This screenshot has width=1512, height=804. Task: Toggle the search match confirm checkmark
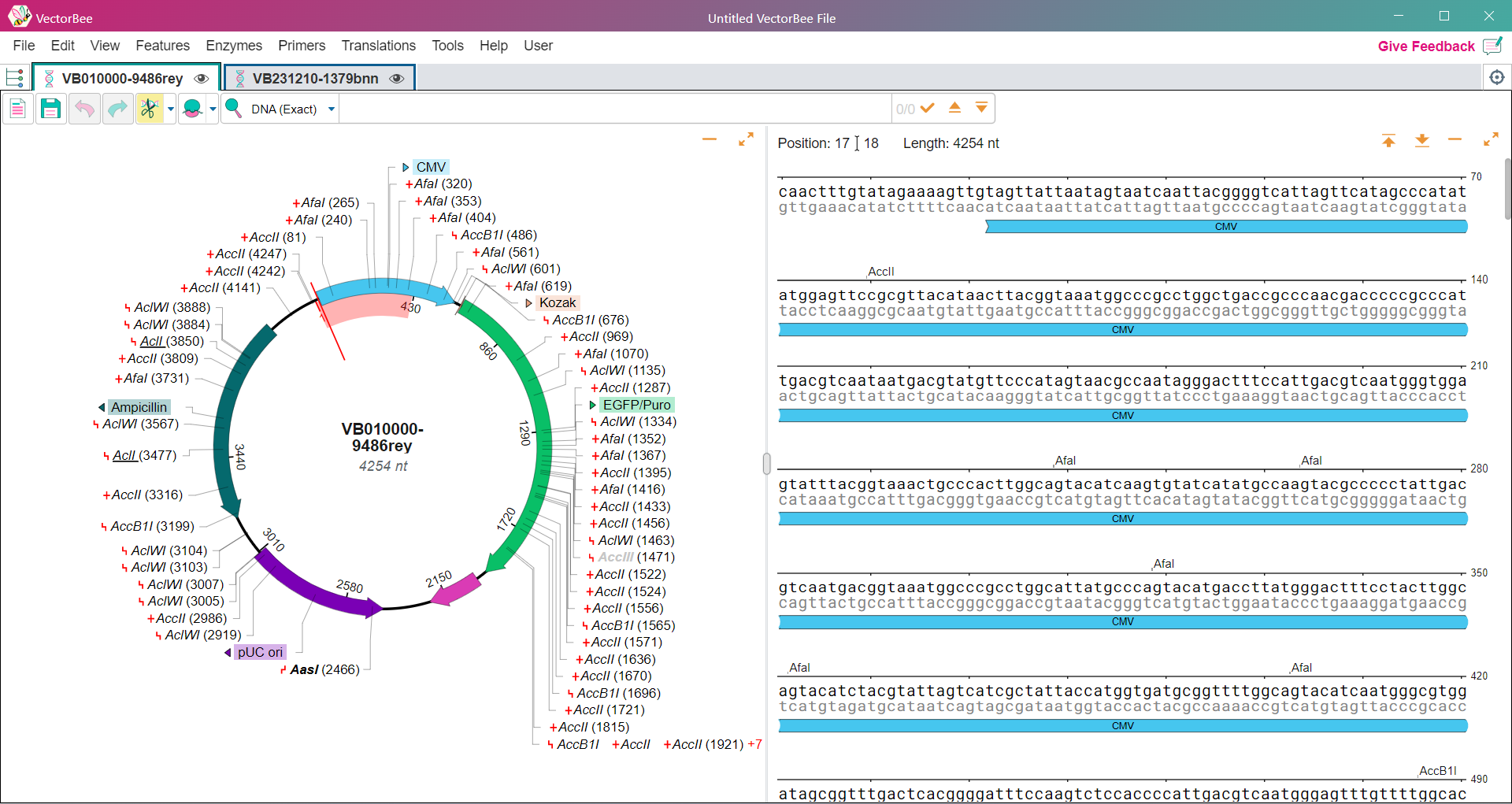(x=928, y=109)
